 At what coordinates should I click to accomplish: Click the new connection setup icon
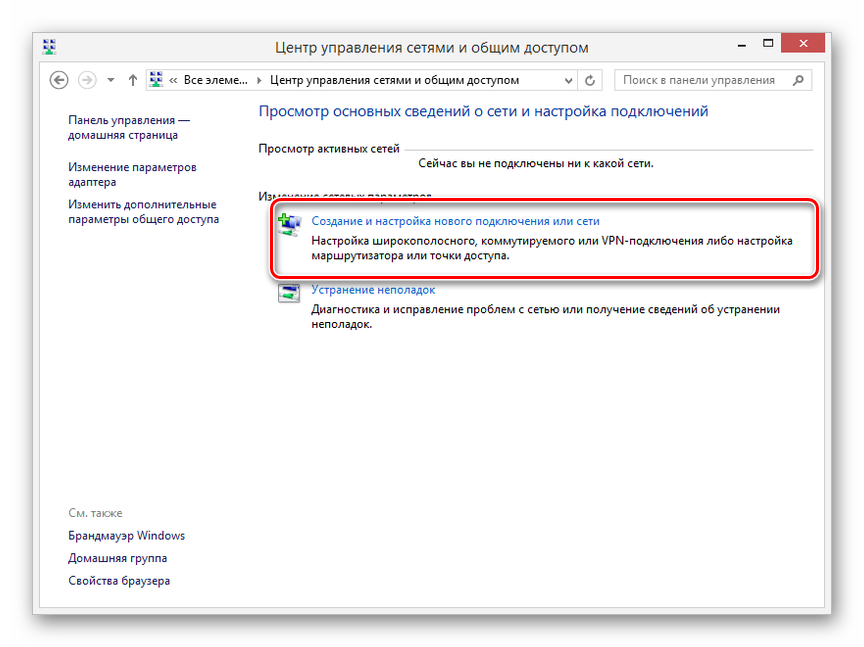[x=289, y=225]
